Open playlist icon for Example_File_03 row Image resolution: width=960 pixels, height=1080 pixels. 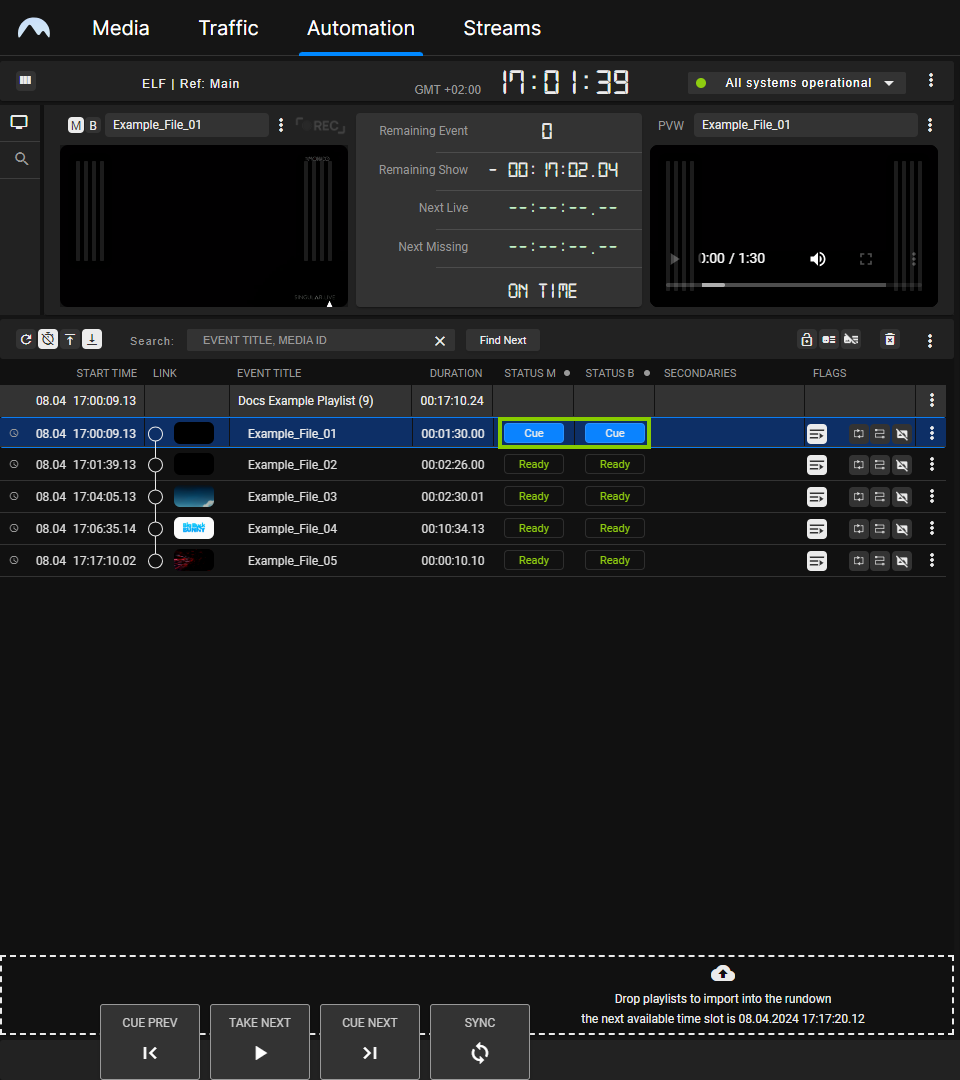coord(817,497)
